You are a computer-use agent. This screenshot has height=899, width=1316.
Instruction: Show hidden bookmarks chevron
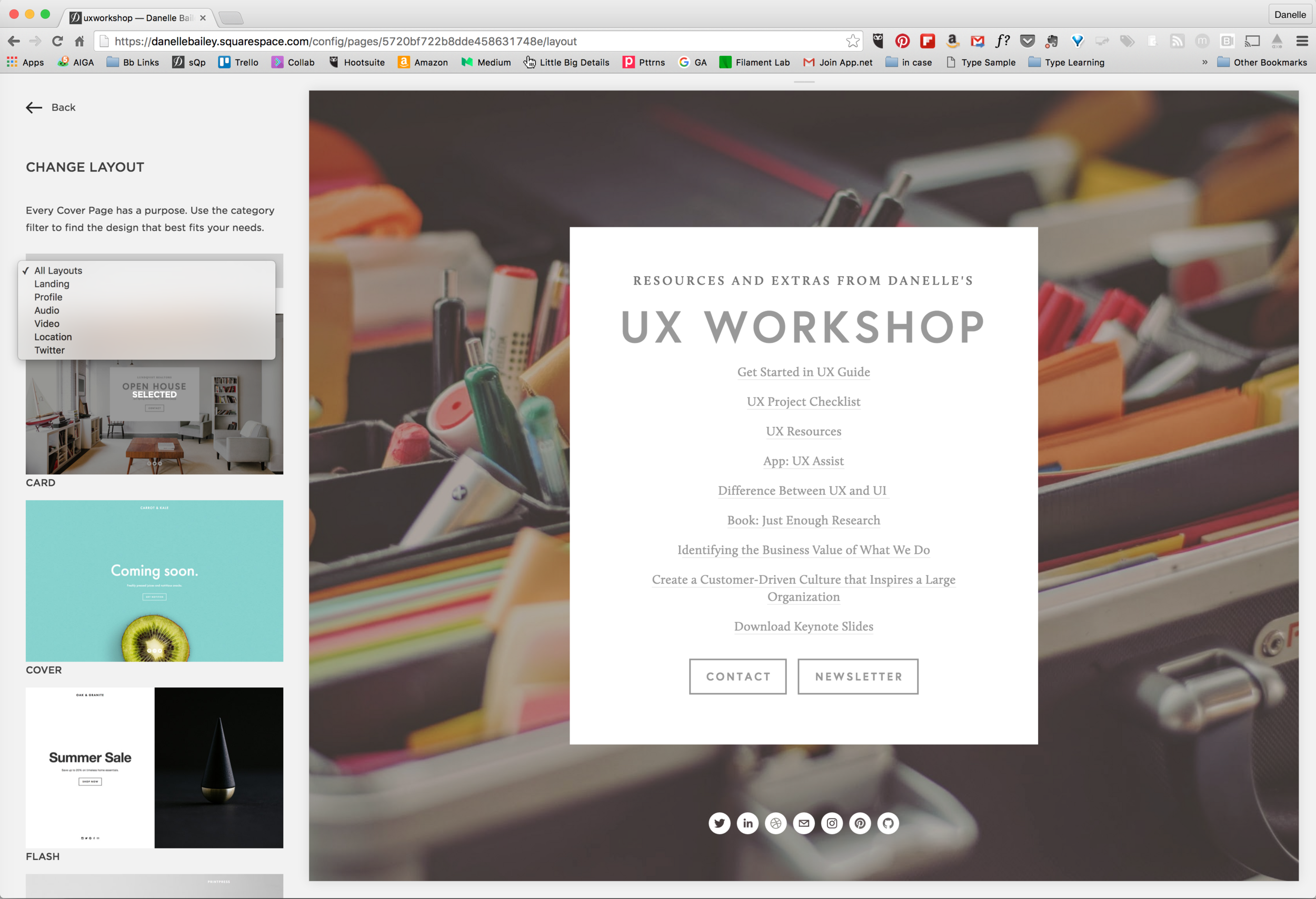pyautogui.click(x=1204, y=62)
